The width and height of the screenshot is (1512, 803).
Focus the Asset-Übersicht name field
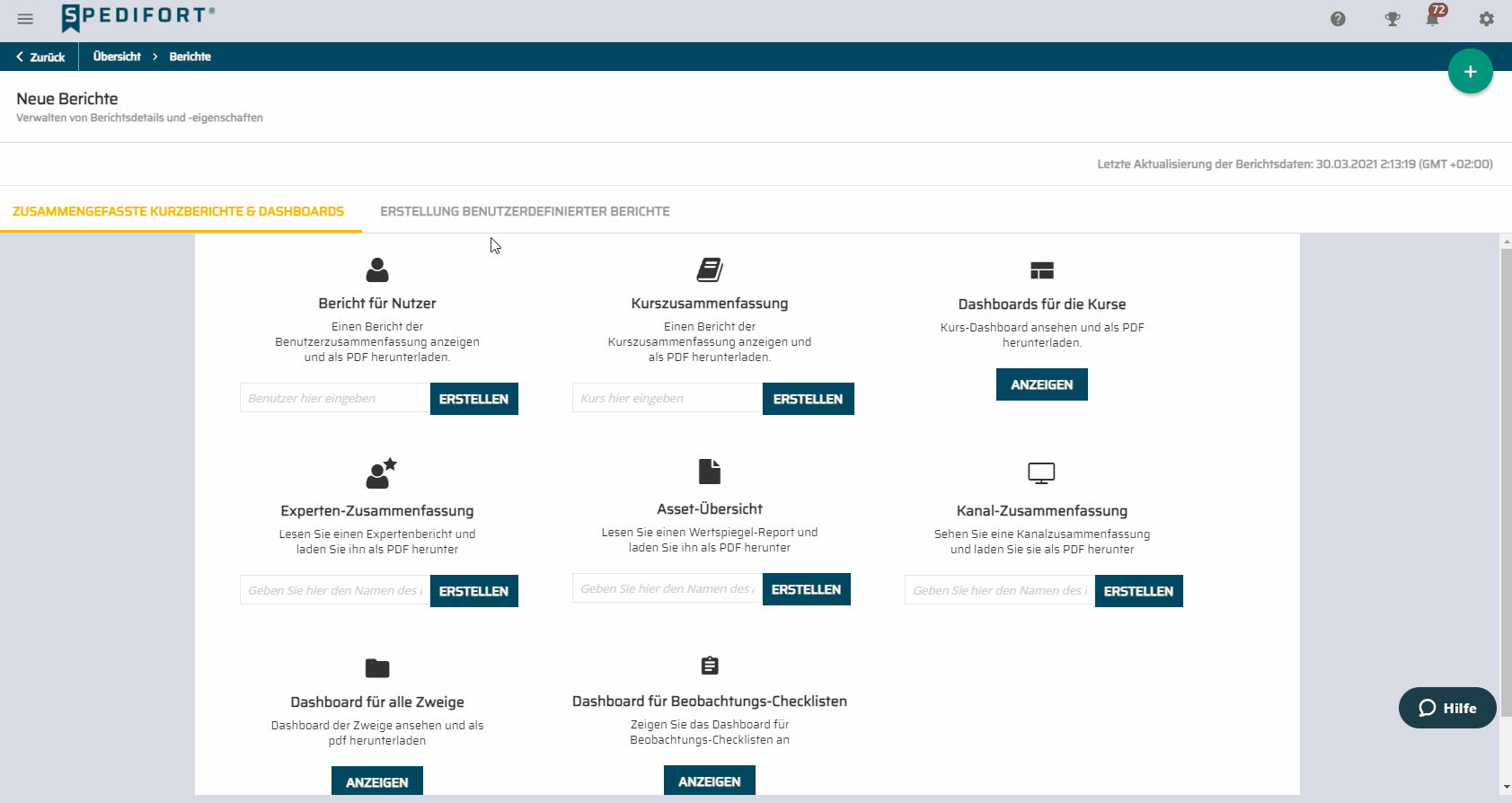coord(668,588)
